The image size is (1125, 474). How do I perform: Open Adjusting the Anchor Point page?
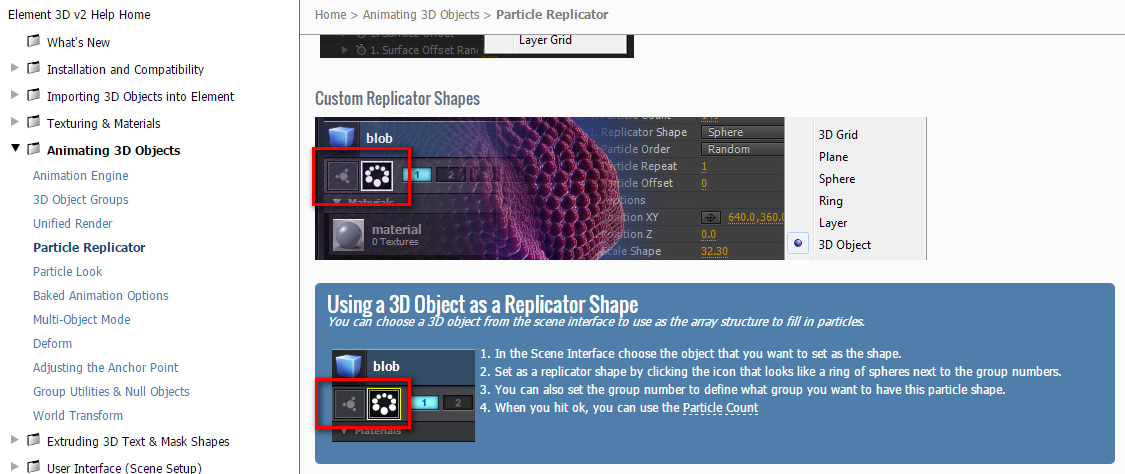tap(105, 368)
